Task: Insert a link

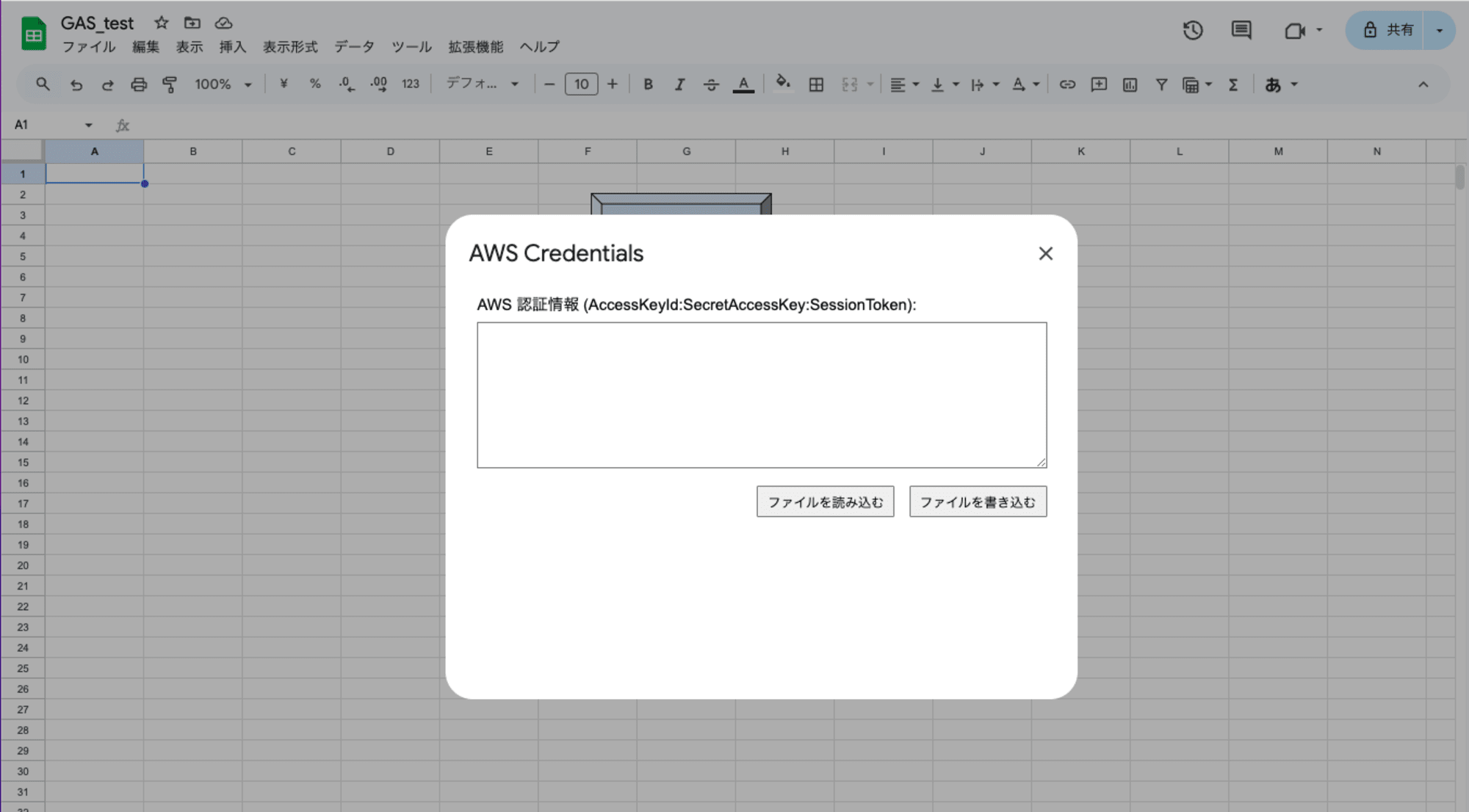Action: (1067, 84)
